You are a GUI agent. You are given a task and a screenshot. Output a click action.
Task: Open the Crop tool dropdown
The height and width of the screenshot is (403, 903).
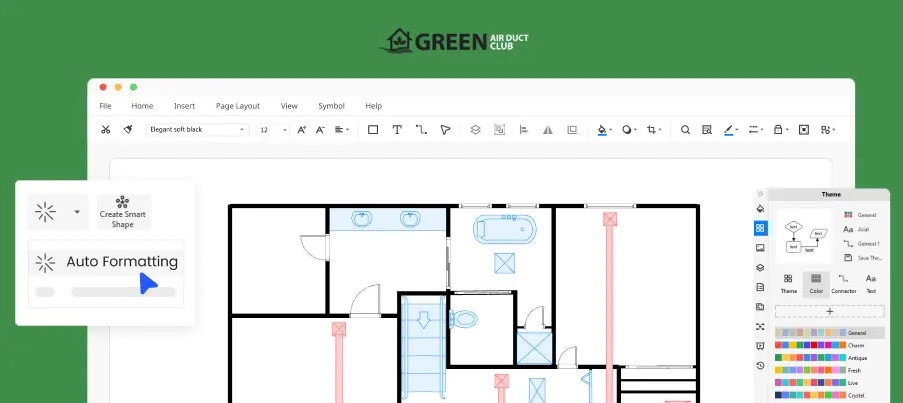[654, 130]
